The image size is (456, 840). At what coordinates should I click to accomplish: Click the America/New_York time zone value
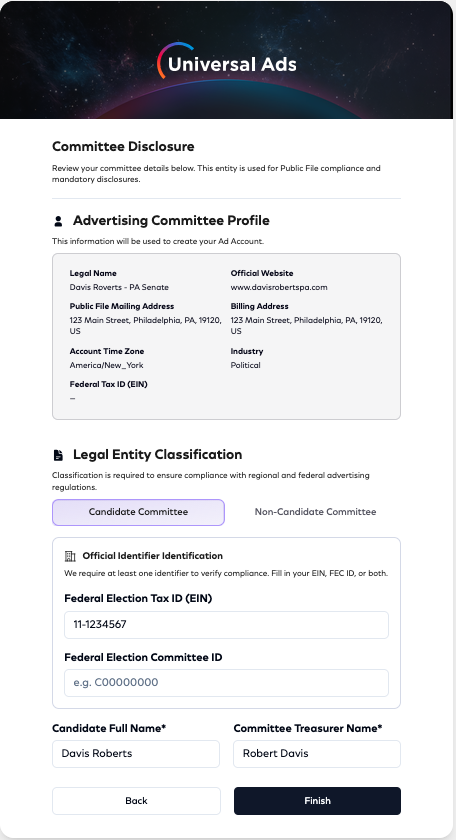pos(106,365)
